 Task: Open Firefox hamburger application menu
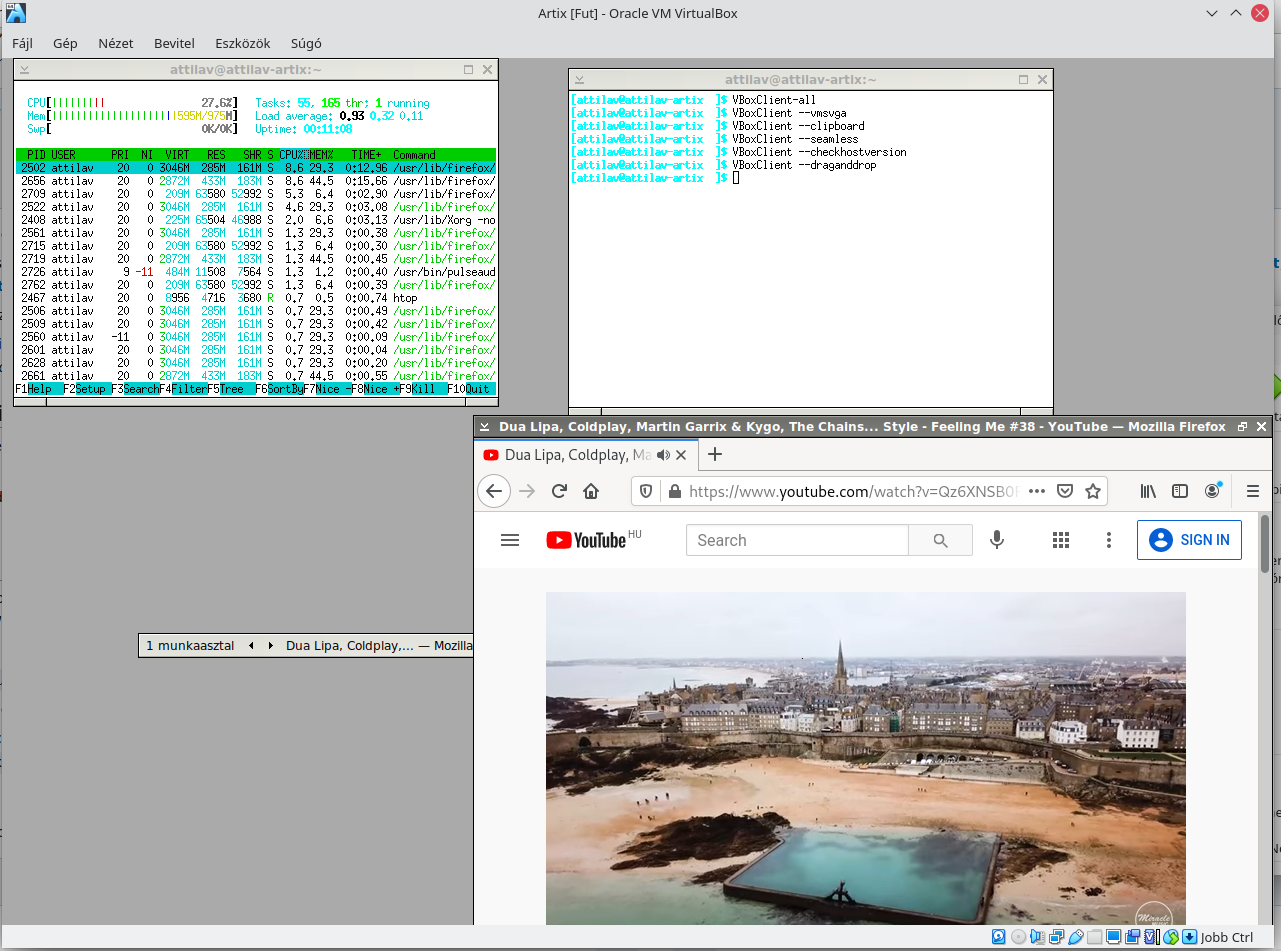point(1253,491)
